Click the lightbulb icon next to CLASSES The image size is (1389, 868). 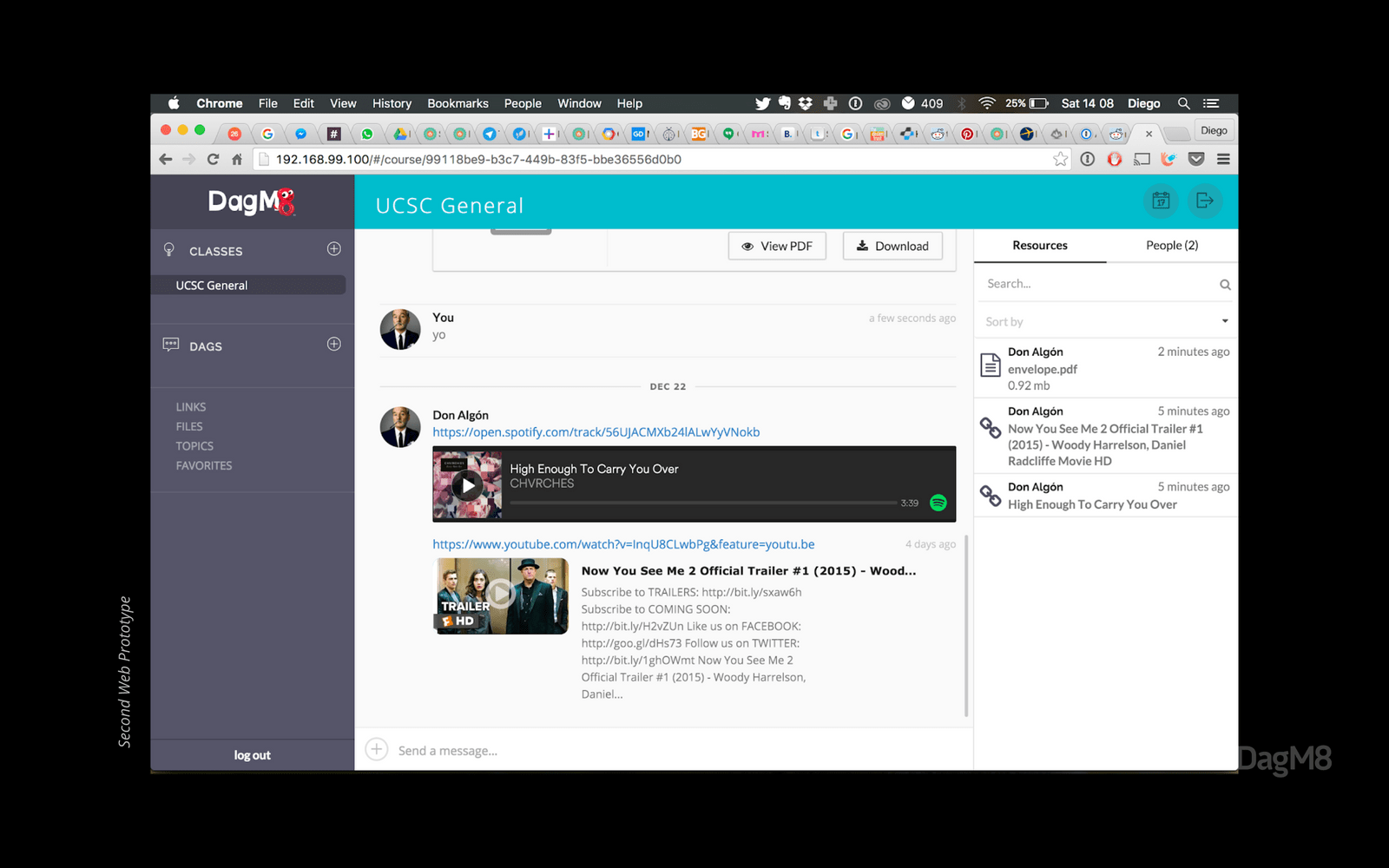[169, 250]
